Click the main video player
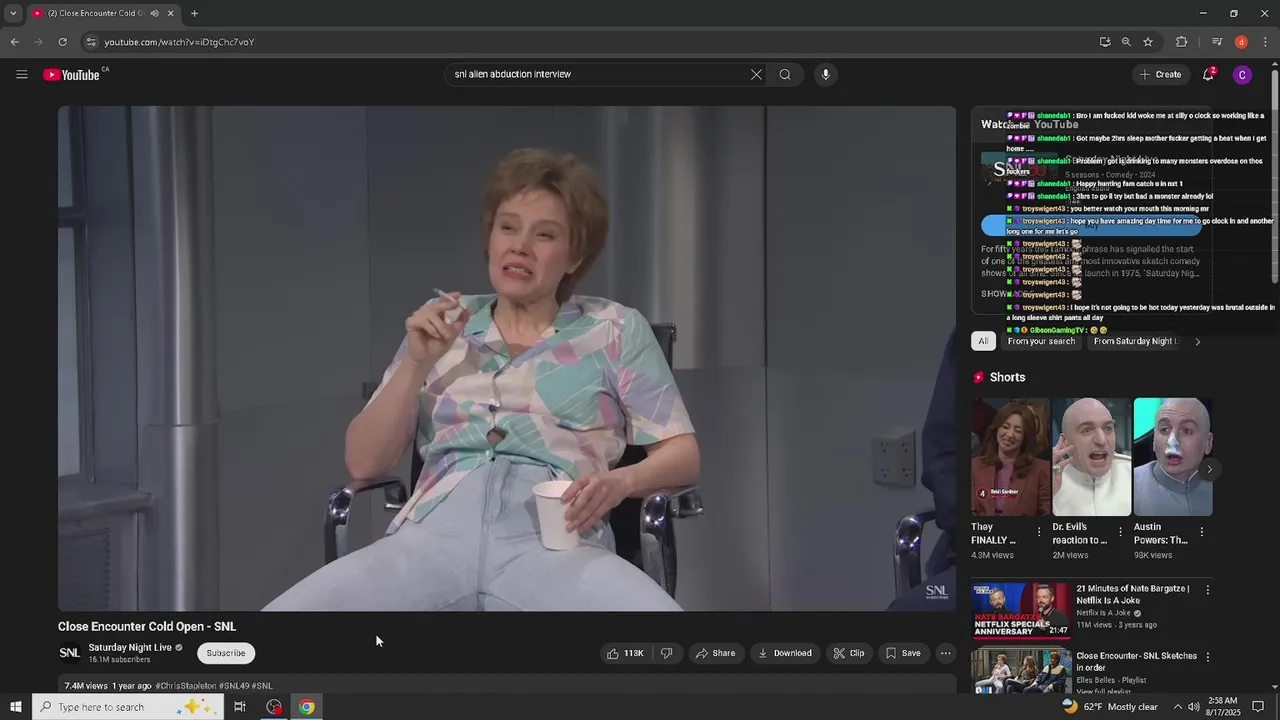1280x720 pixels. [507, 358]
